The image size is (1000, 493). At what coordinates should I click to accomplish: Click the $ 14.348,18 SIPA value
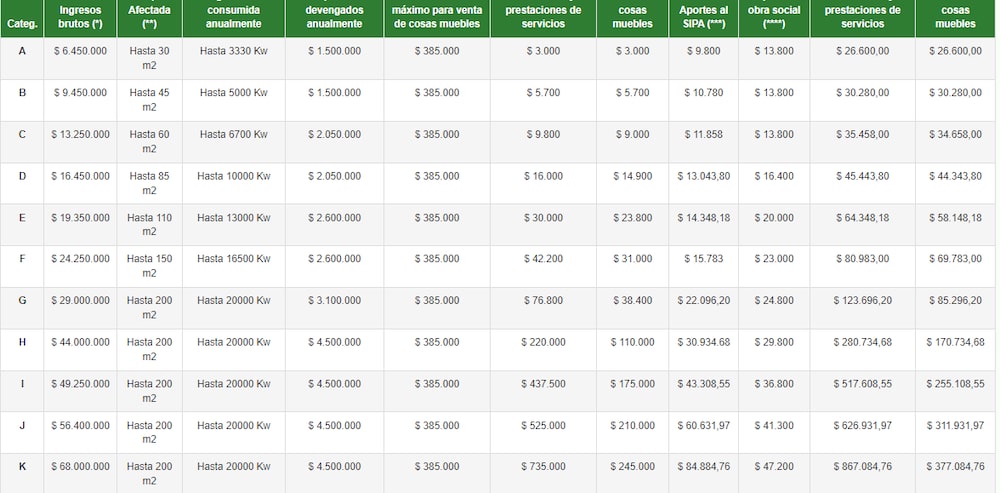[x=702, y=217]
